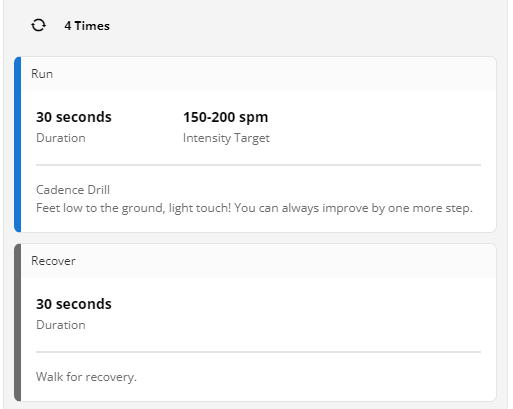This screenshot has width=513, height=409.
Task: Select the 150-200 spm intensity target
Action: pyautogui.click(x=226, y=117)
